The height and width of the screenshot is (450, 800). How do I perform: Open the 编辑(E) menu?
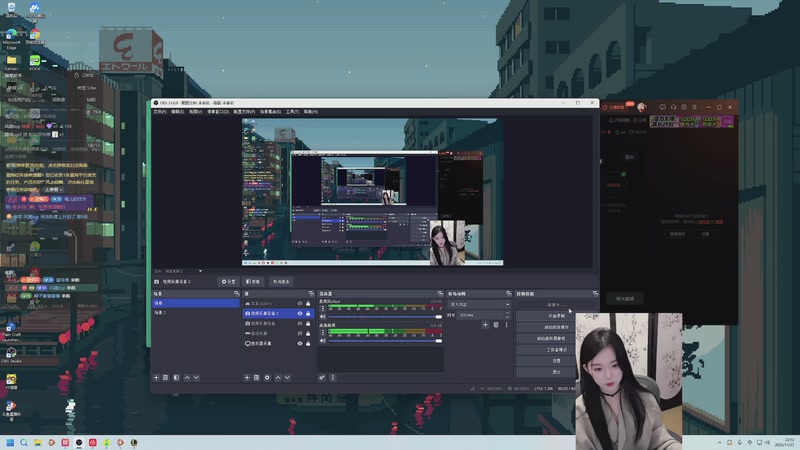pyautogui.click(x=177, y=112)
